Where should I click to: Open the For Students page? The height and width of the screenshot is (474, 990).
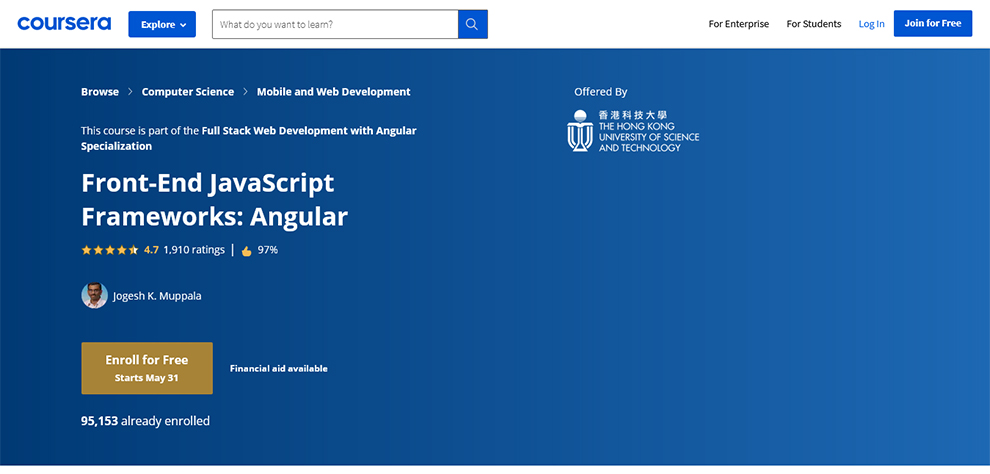coord(814,24)
